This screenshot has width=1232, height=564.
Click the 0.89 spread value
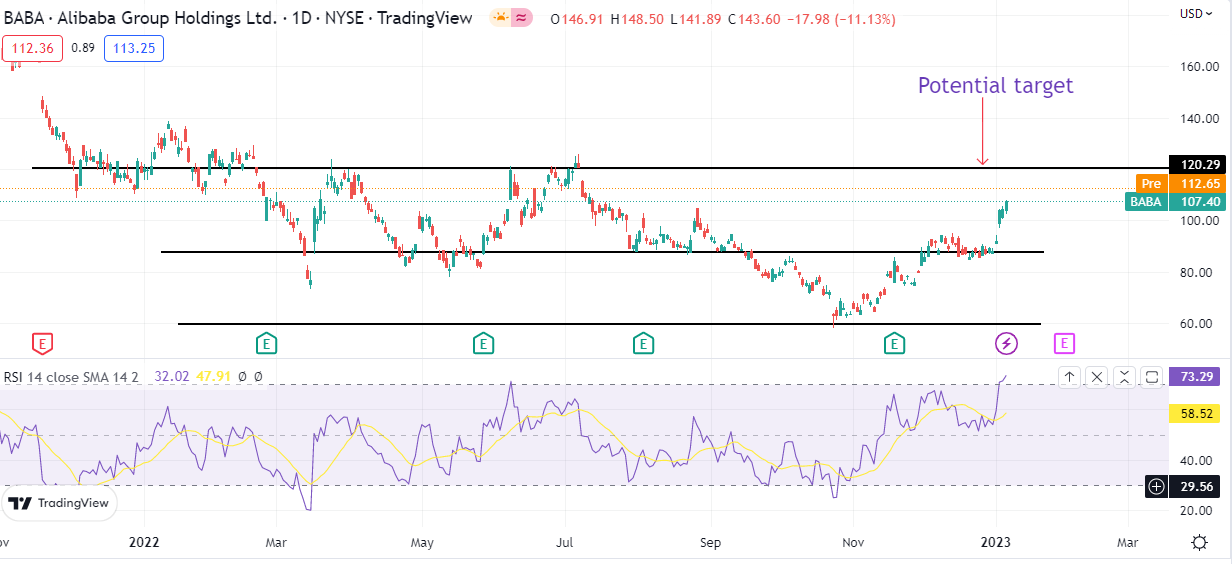coord(83,48)
